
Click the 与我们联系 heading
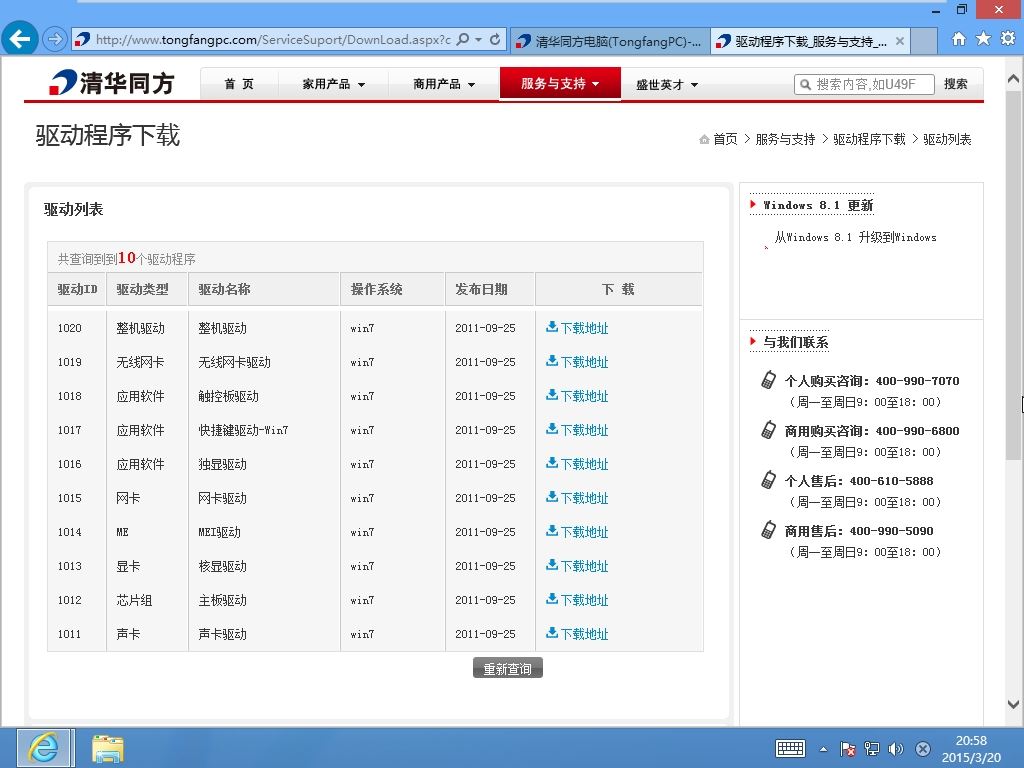[795, 342]
